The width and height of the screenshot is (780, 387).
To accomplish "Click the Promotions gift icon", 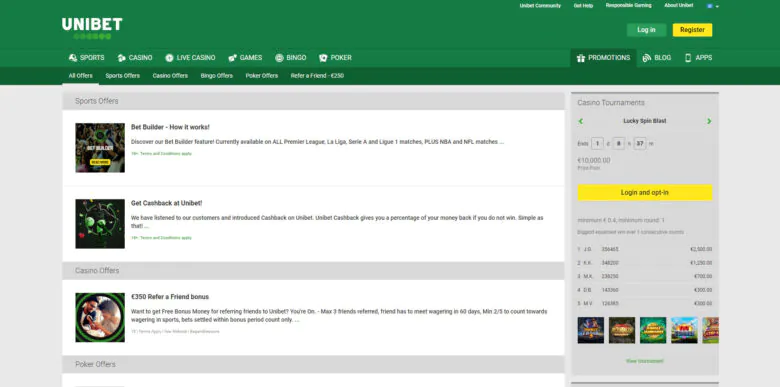I will point(581,58).
